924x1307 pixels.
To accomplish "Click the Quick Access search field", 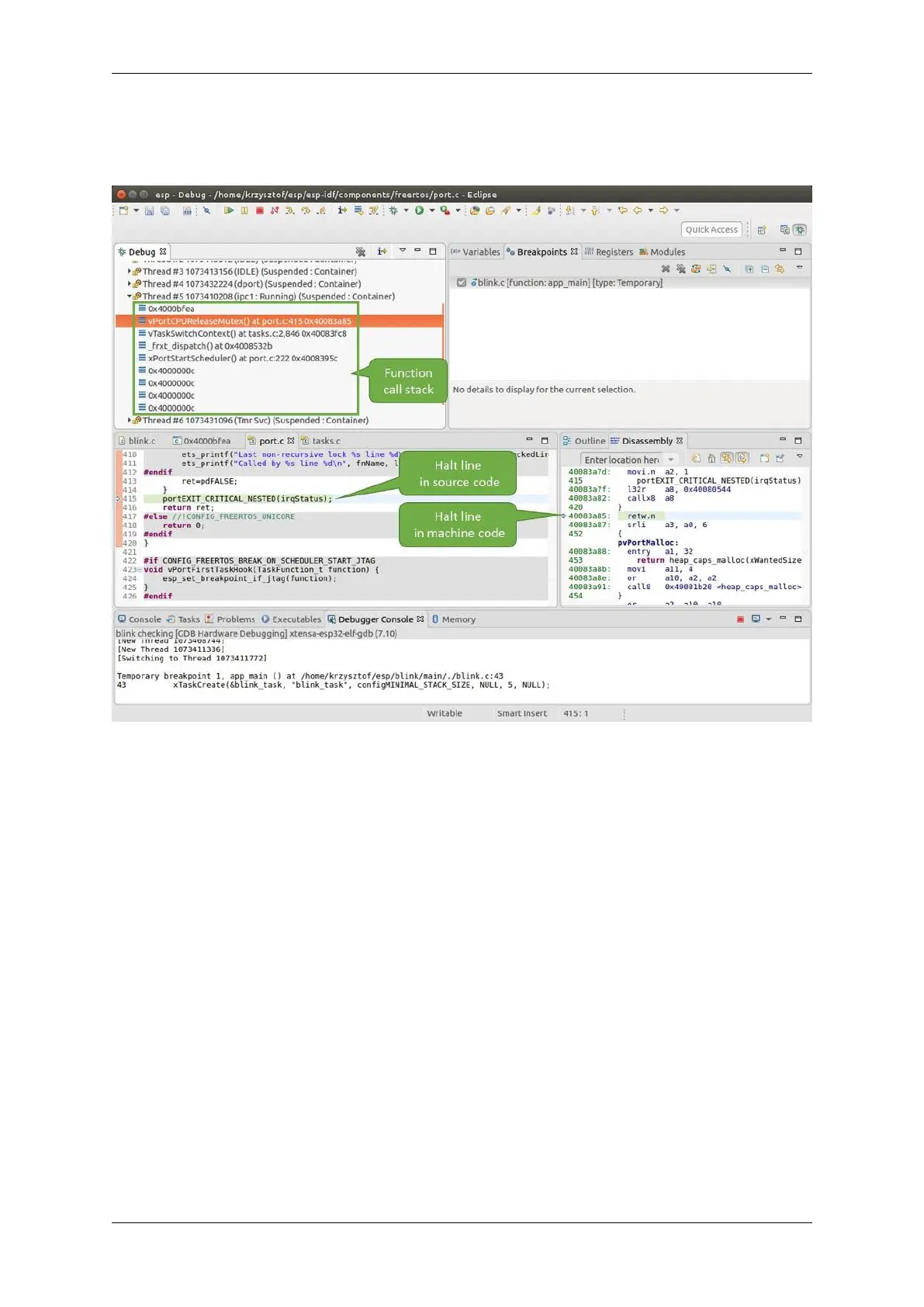I will pos(711,230).
